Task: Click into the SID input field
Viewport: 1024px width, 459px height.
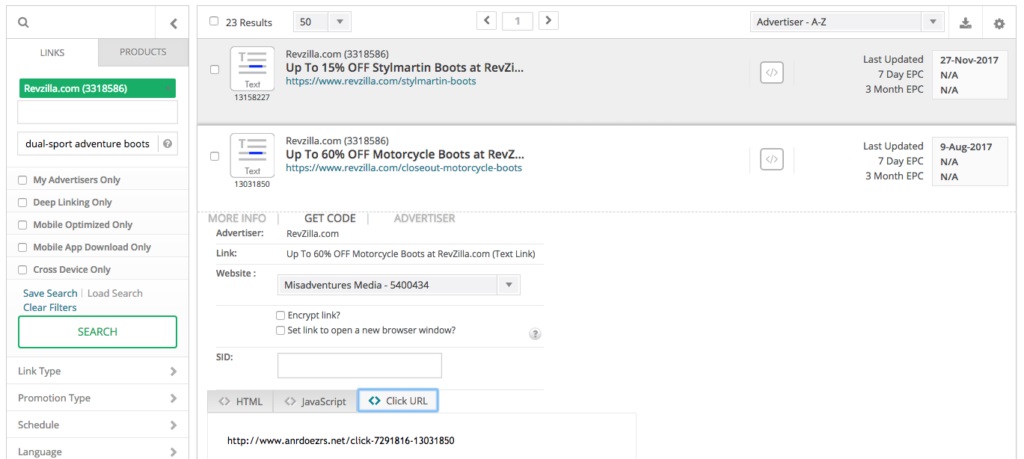Action: pyautogui.click(x=359, y=365)
